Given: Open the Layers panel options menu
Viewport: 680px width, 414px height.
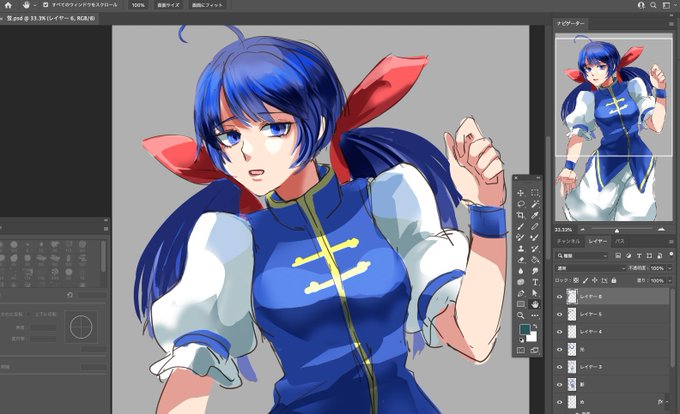Looking at the screenshot, I should pos(671,241).
